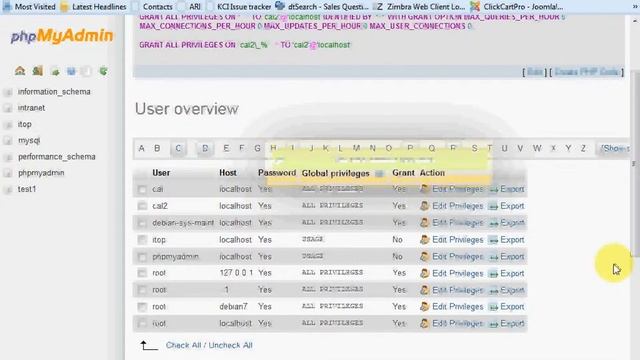Filter users by letter A
Screen dimensions: 640x360
click(142, 148)
